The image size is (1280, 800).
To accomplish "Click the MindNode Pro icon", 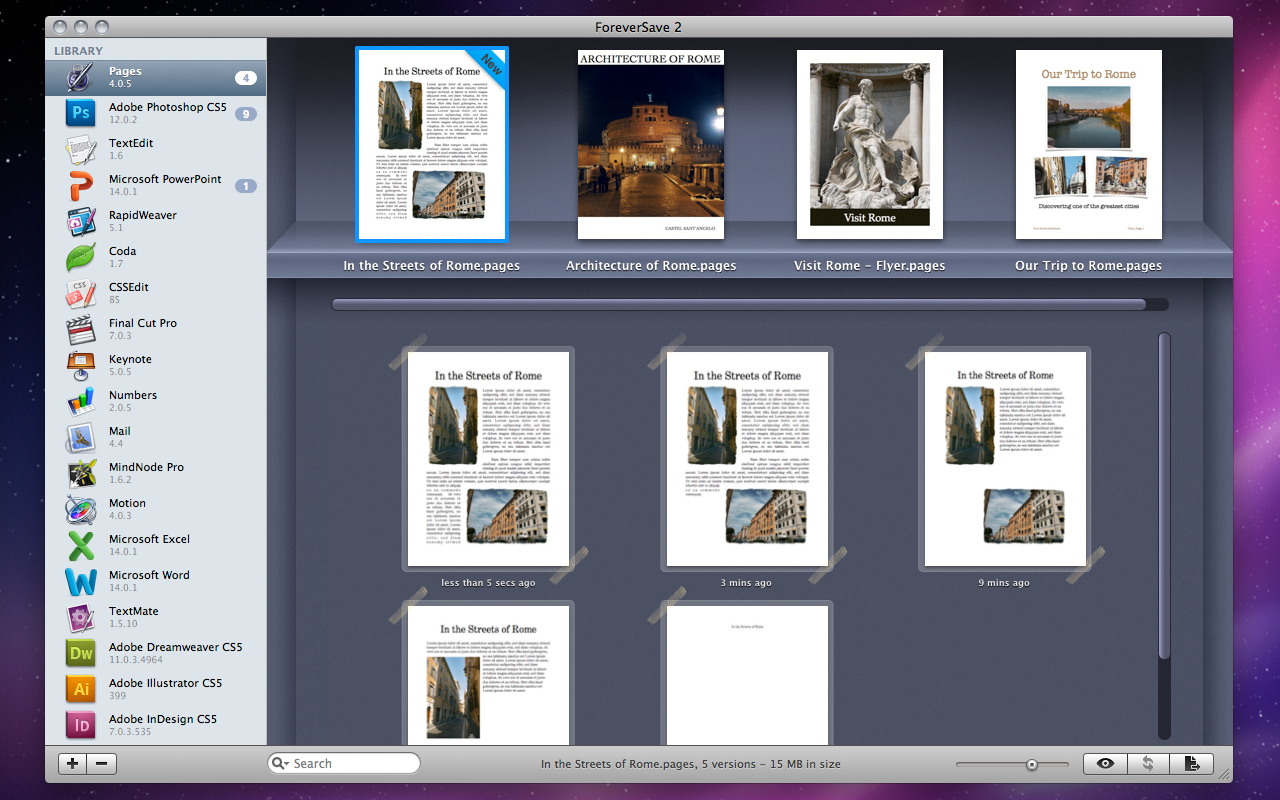I will pyautogui.click(x=80, y=473).
